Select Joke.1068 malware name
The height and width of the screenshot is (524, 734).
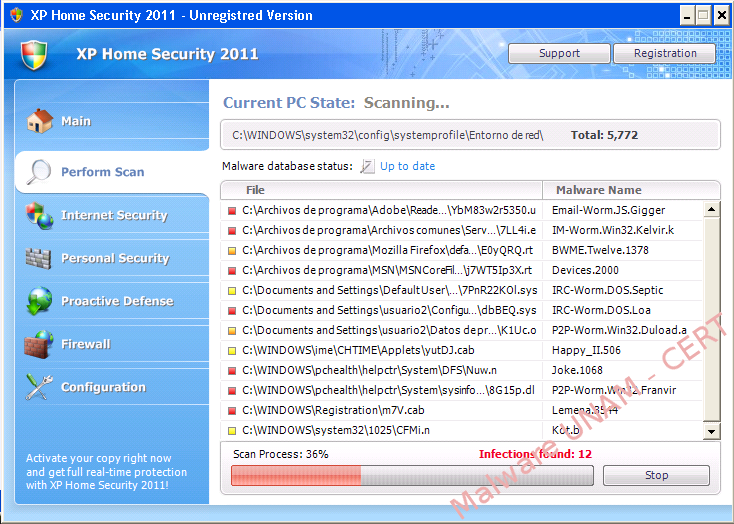[x=577, y=370]
